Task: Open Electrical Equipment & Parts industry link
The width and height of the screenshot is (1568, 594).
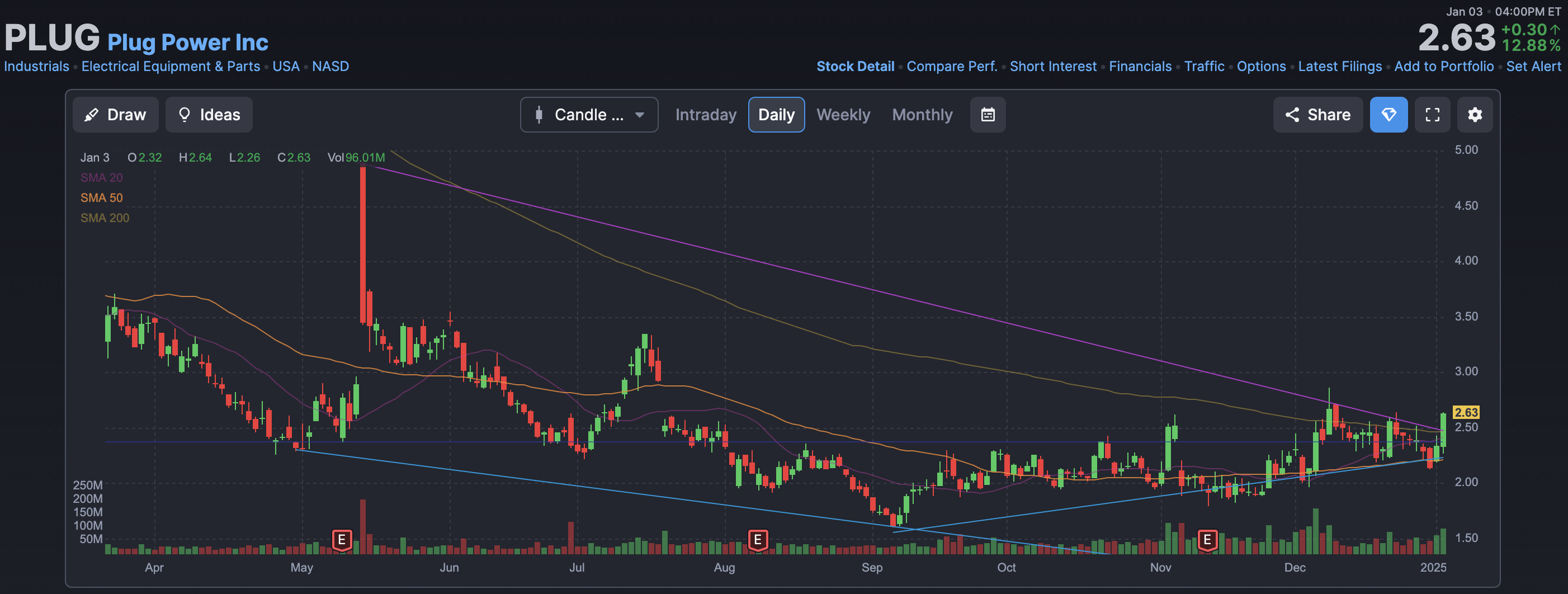Action: pos(171,67)
